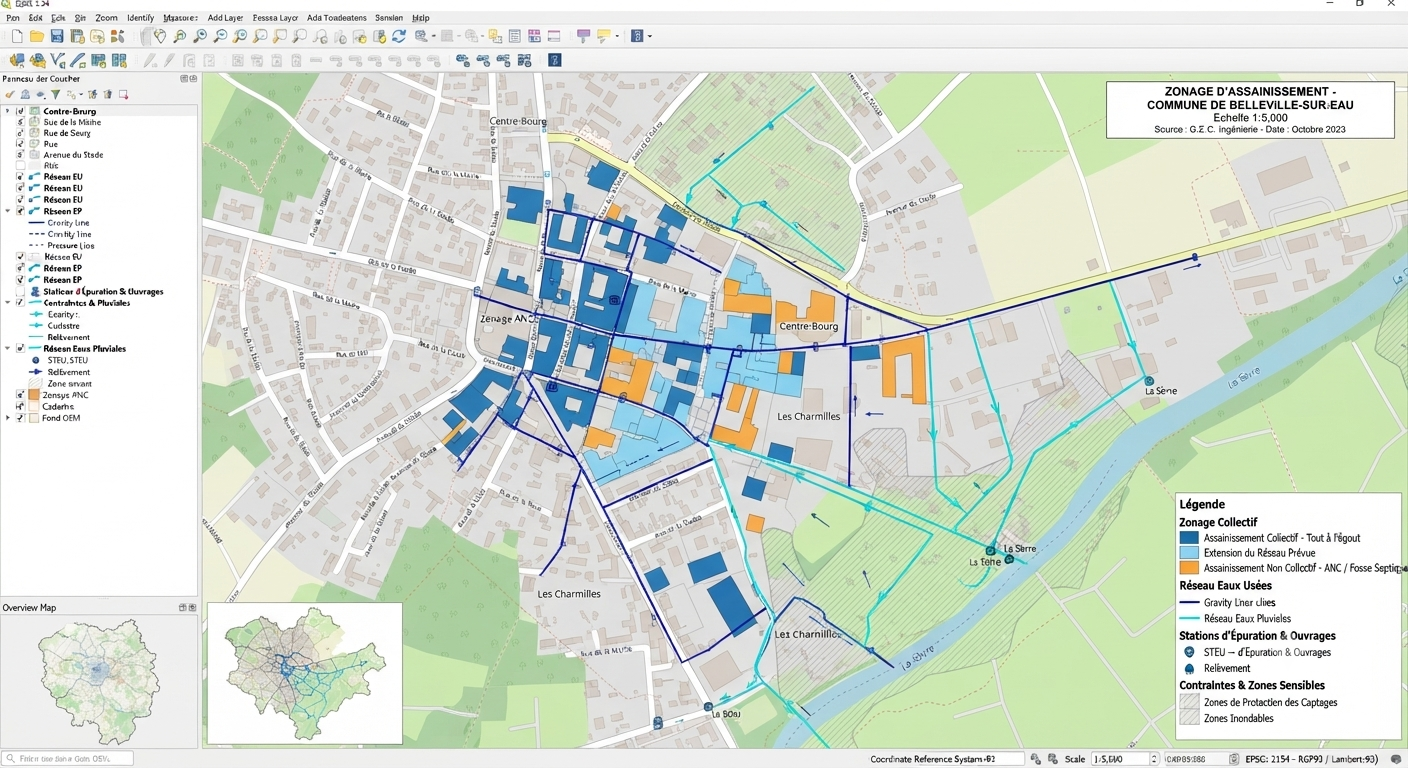Screen dimensions: 1408x768
Task: Toggle Arenue du Stade layer checkbox
Action: pos(21,155)
